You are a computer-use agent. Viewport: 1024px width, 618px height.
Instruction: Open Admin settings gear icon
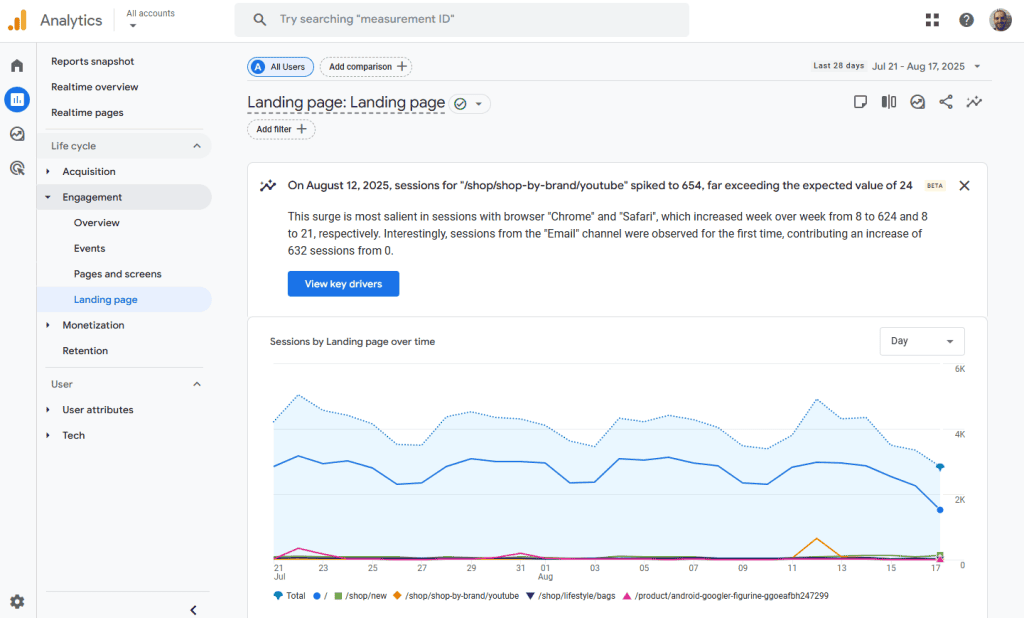(17, 602)
